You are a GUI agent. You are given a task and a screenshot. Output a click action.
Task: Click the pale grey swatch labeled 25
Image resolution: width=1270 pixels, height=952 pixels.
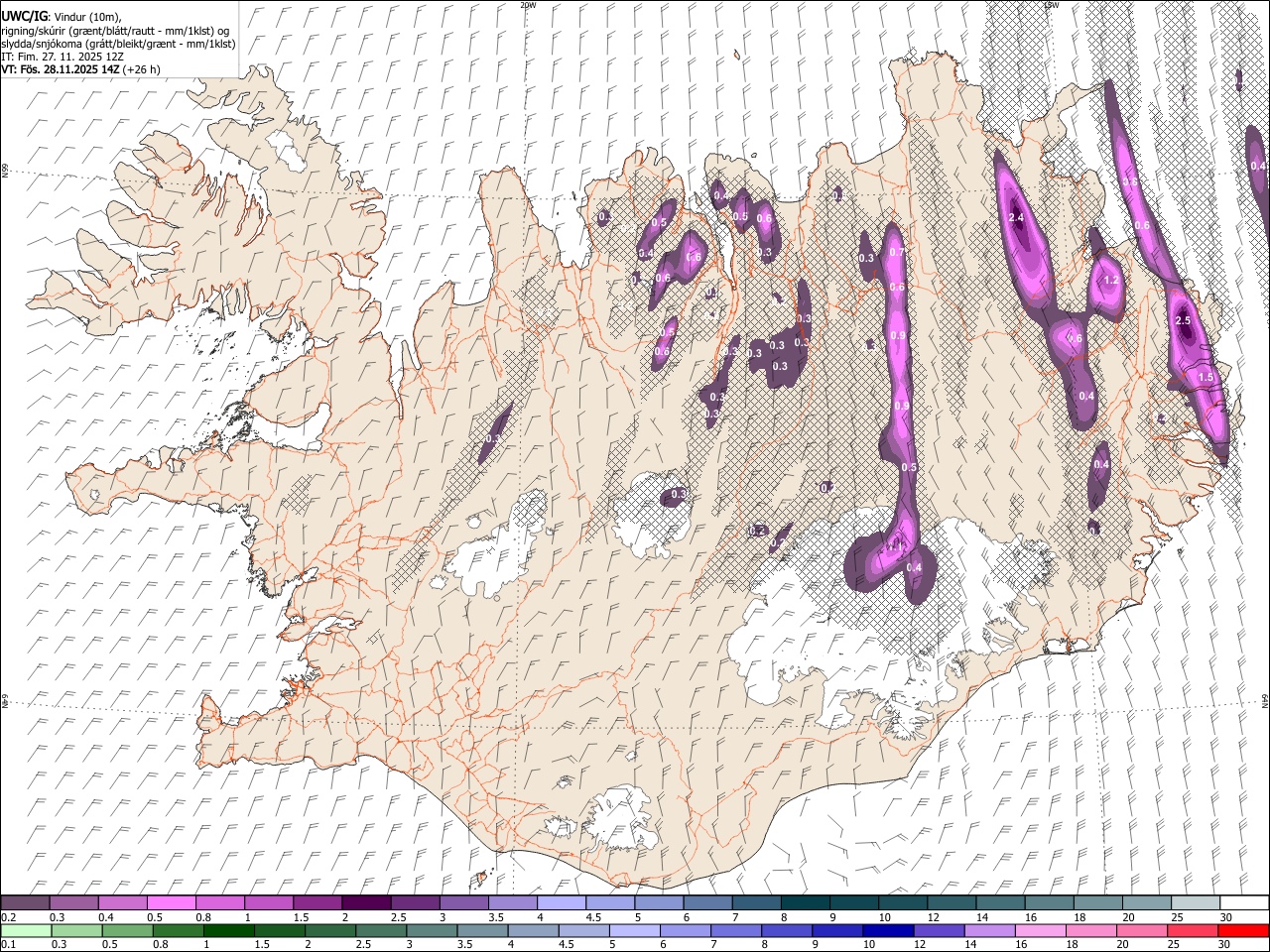coord(1195,902)
